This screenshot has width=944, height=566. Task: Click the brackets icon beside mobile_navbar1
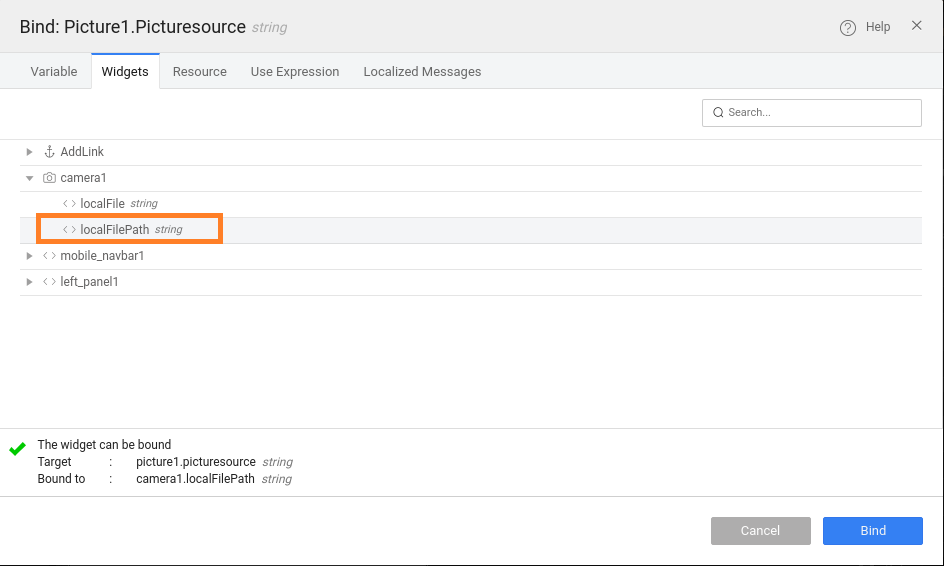[49, 256]
